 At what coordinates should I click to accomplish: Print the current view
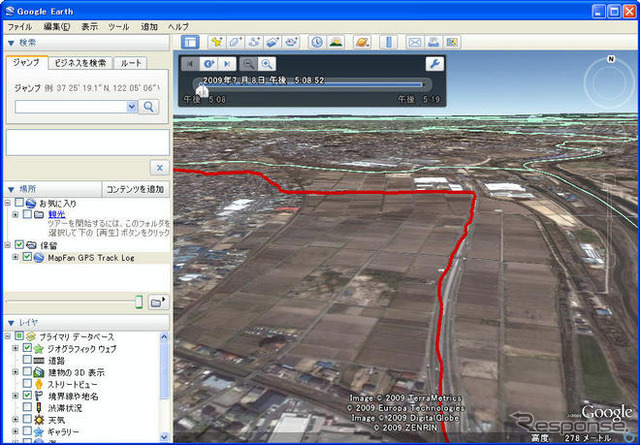433,42
